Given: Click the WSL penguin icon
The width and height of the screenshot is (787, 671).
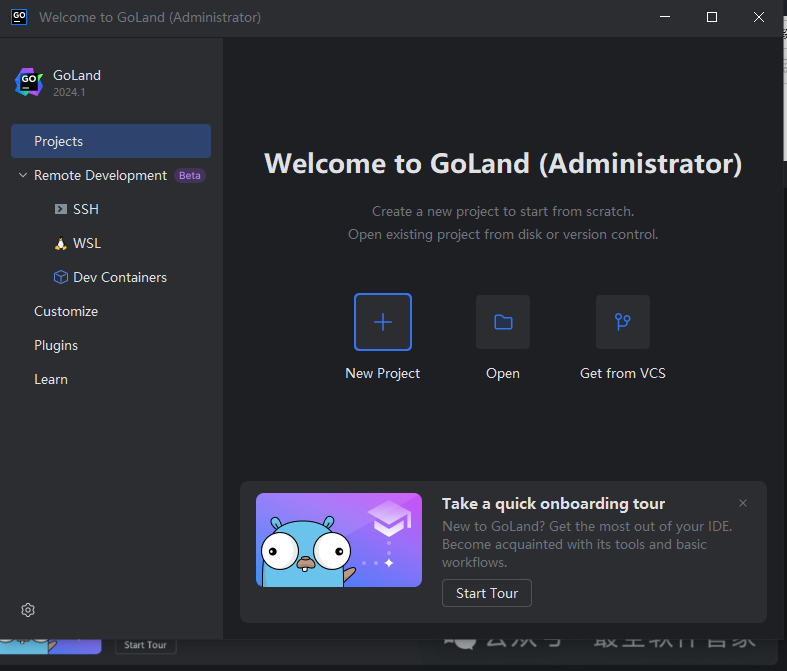Looking at the screenshot, I should point(61,243).
